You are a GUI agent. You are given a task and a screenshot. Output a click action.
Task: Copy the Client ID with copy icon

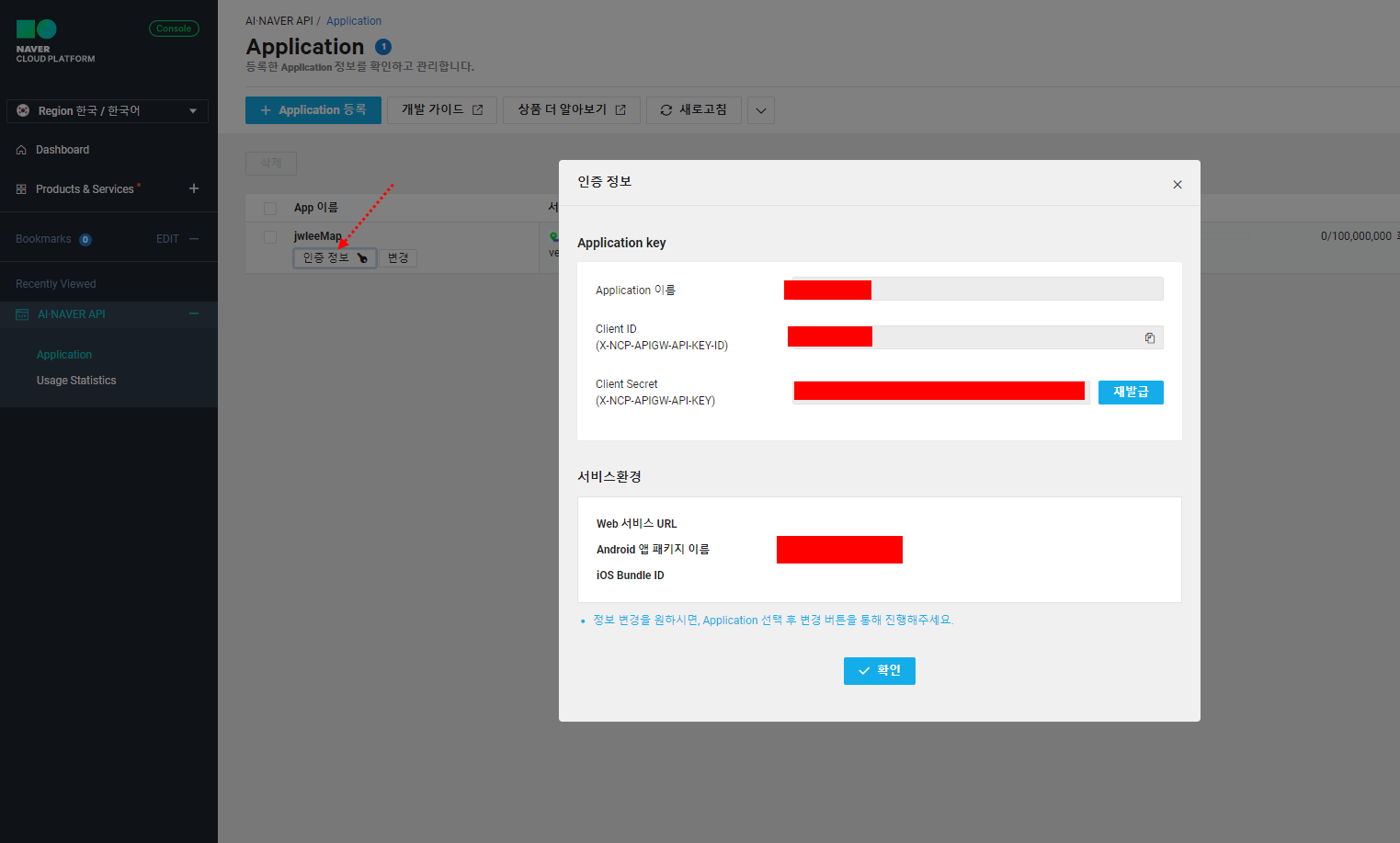1150,338
